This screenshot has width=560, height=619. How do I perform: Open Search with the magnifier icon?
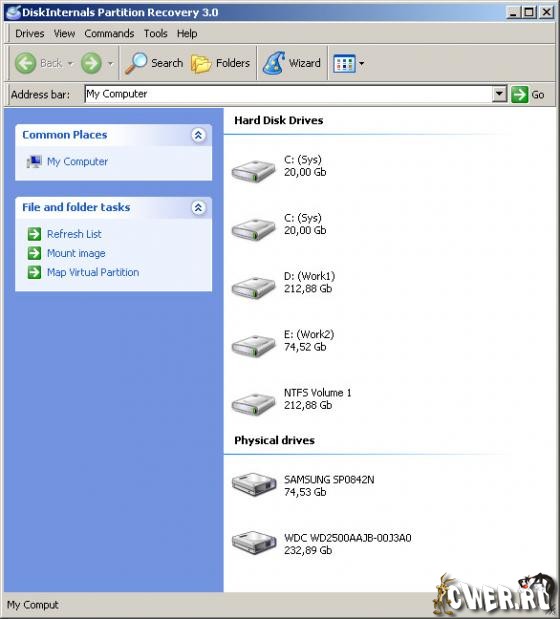coord(136,63)
